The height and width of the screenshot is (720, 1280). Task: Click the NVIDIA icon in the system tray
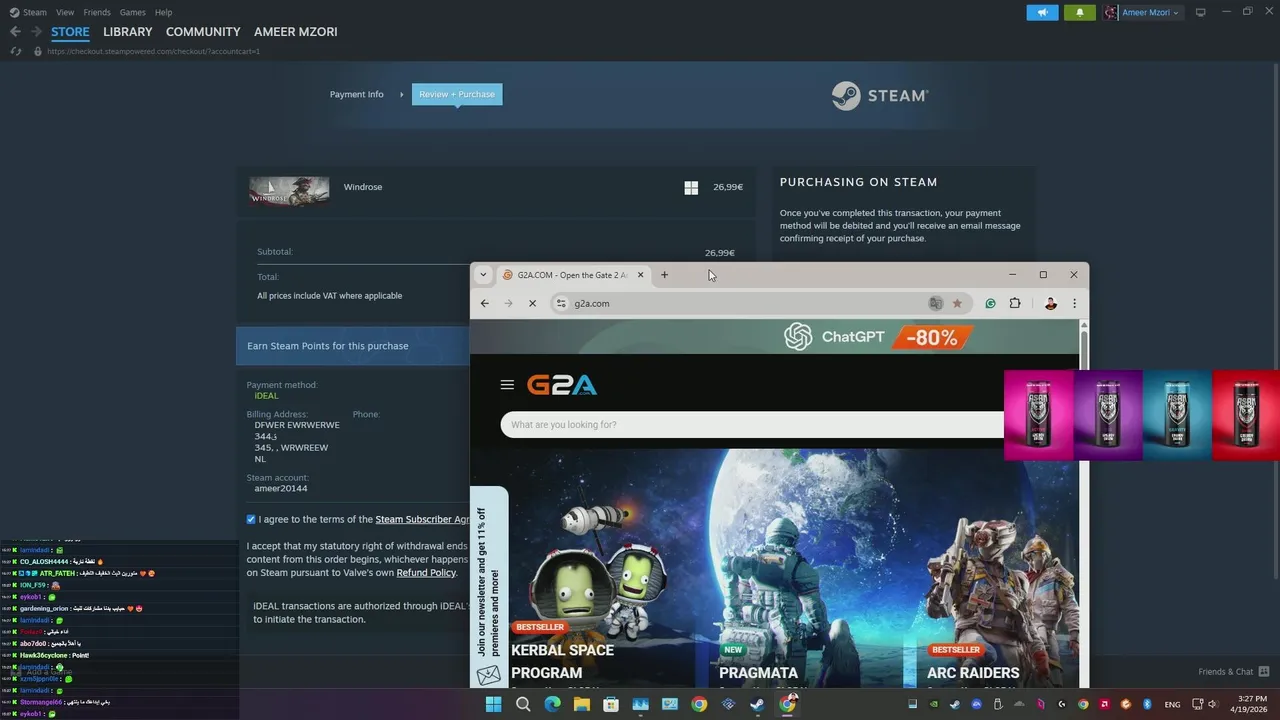(x=934, y=704)
